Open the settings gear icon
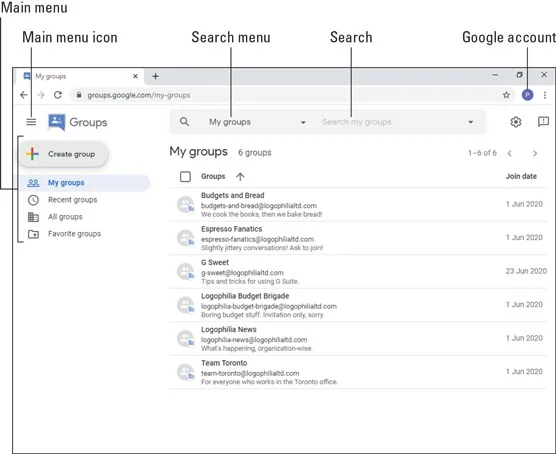 [x=516, y=122]
